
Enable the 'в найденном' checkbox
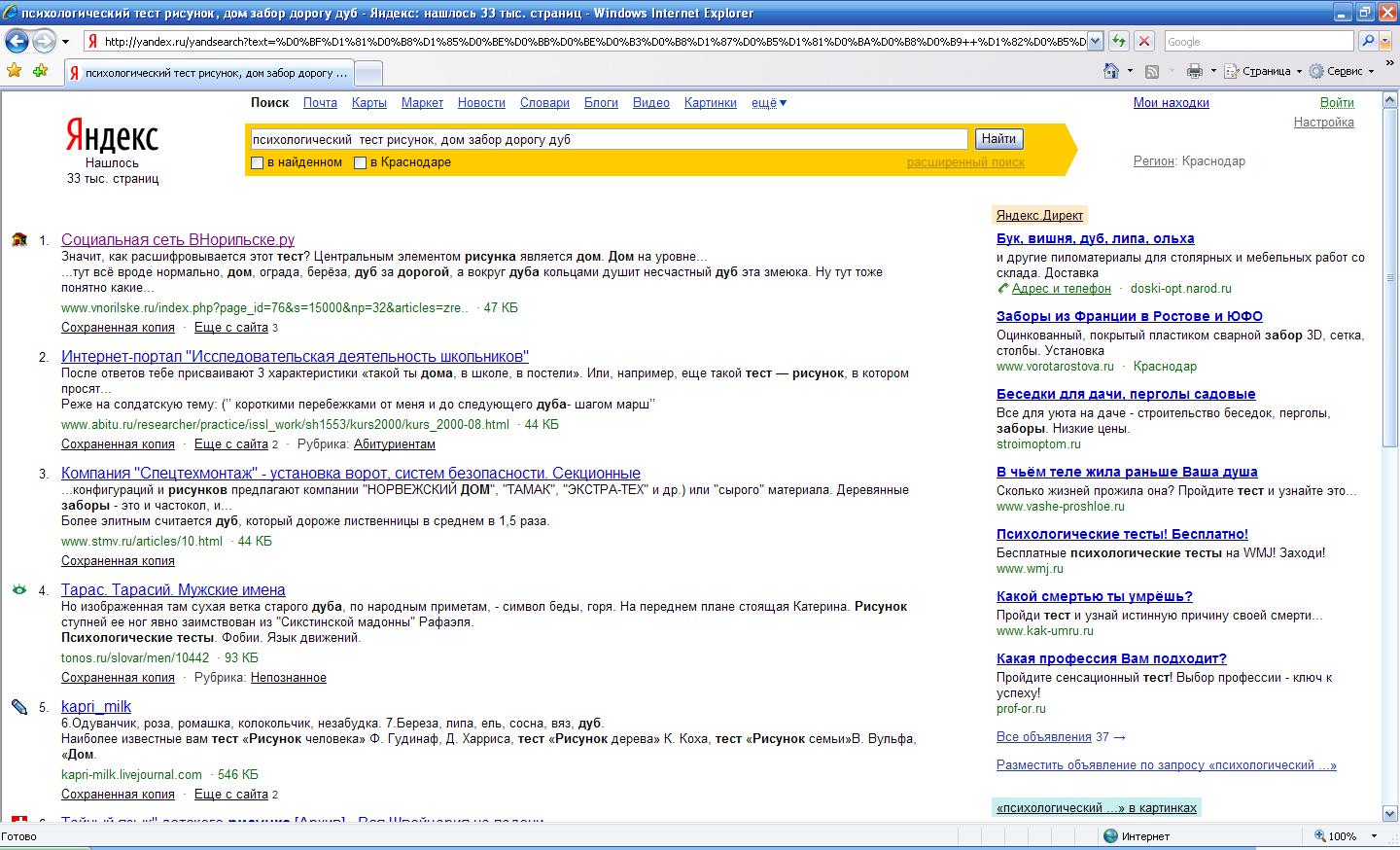pyautogui.click(x=258, y=162)
